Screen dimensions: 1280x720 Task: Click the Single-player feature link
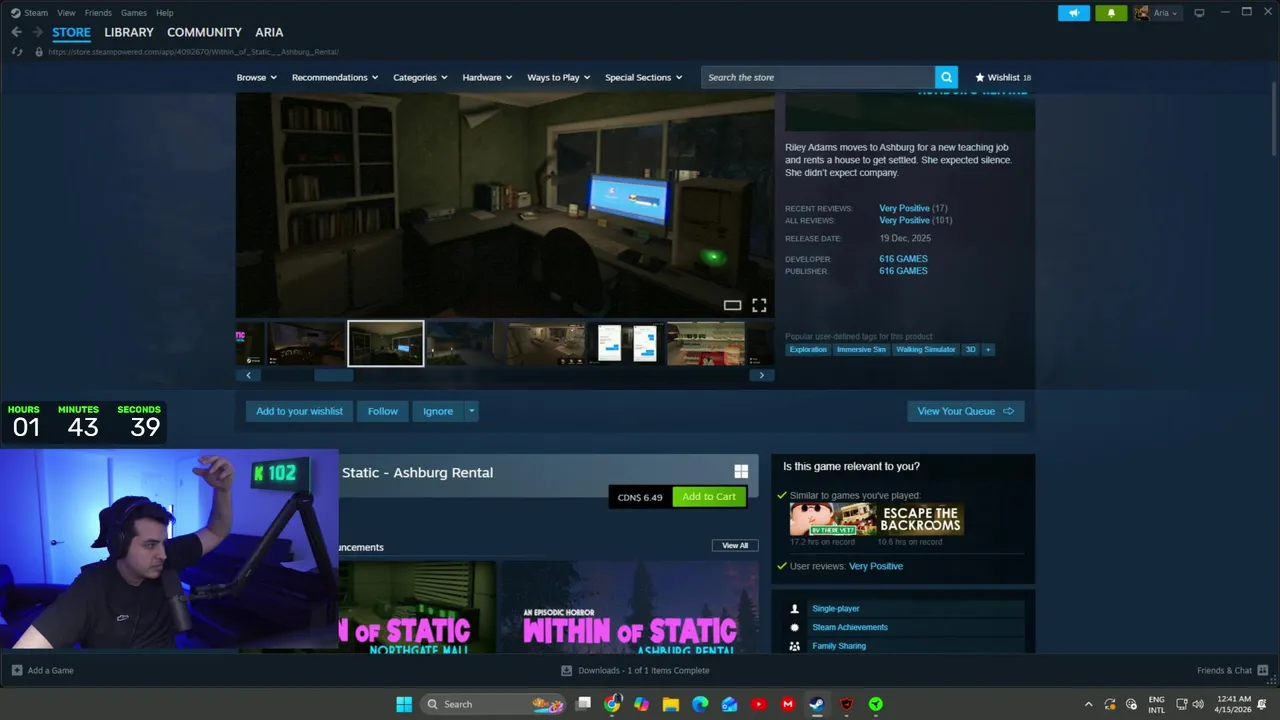835,608
